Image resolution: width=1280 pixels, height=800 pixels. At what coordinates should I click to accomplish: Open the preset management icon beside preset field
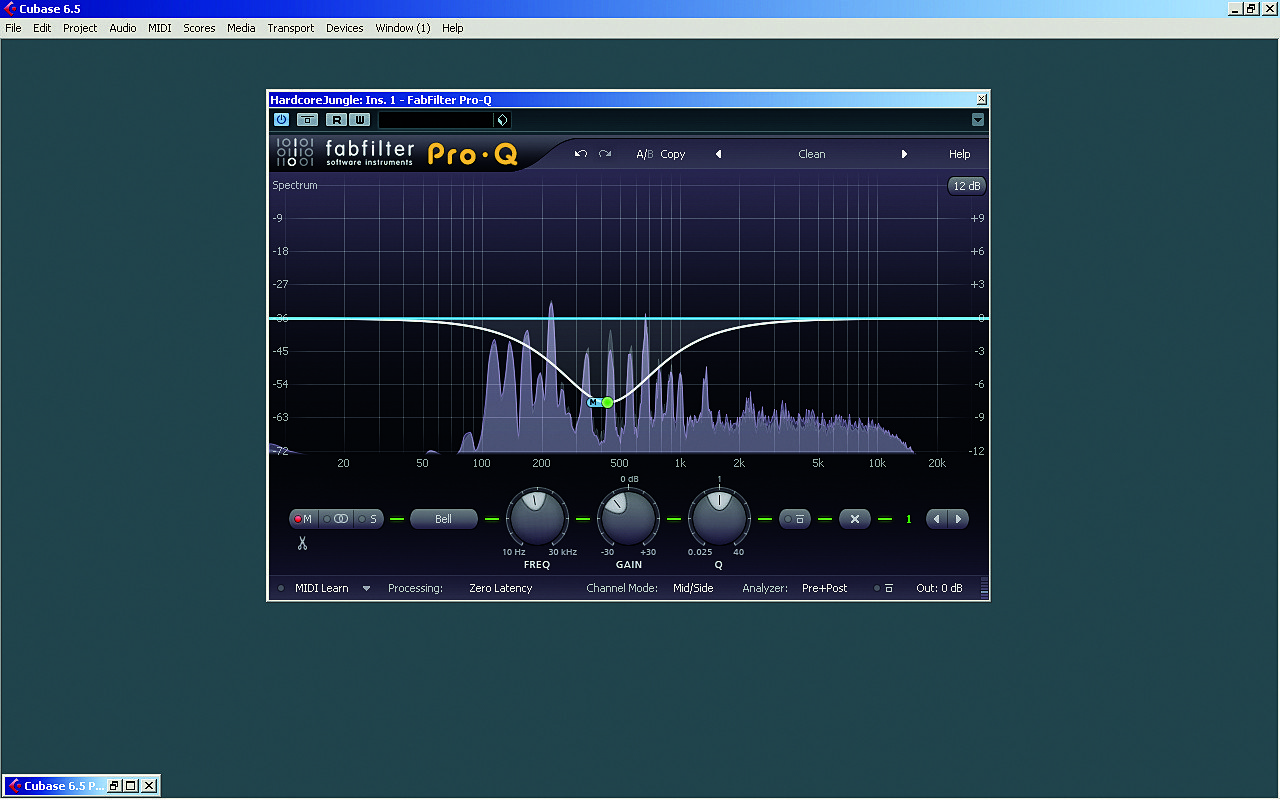coord(502,120)
